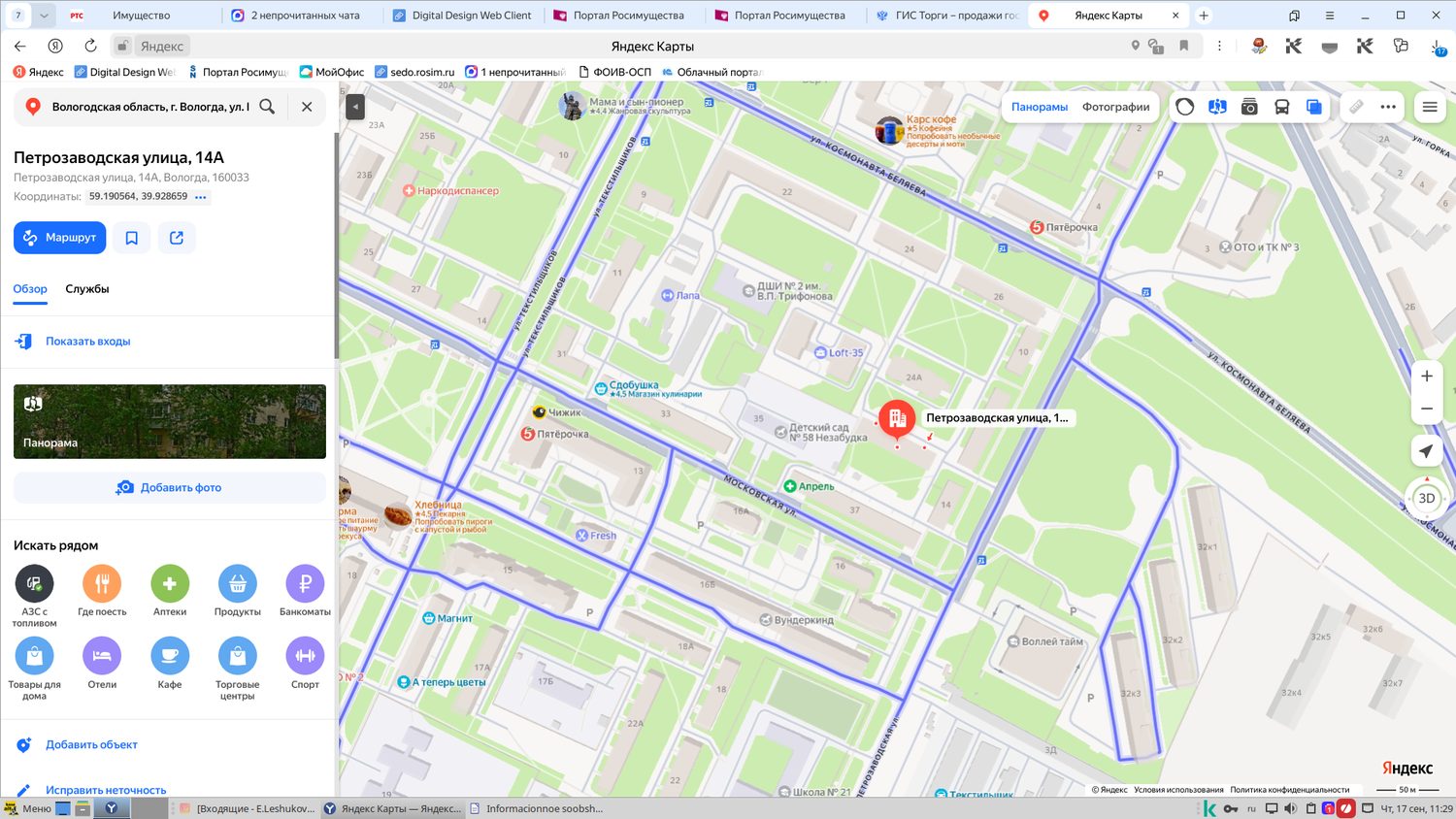Search nearby АЗС с топливом
1456x819 pixels.
[34, 596]
